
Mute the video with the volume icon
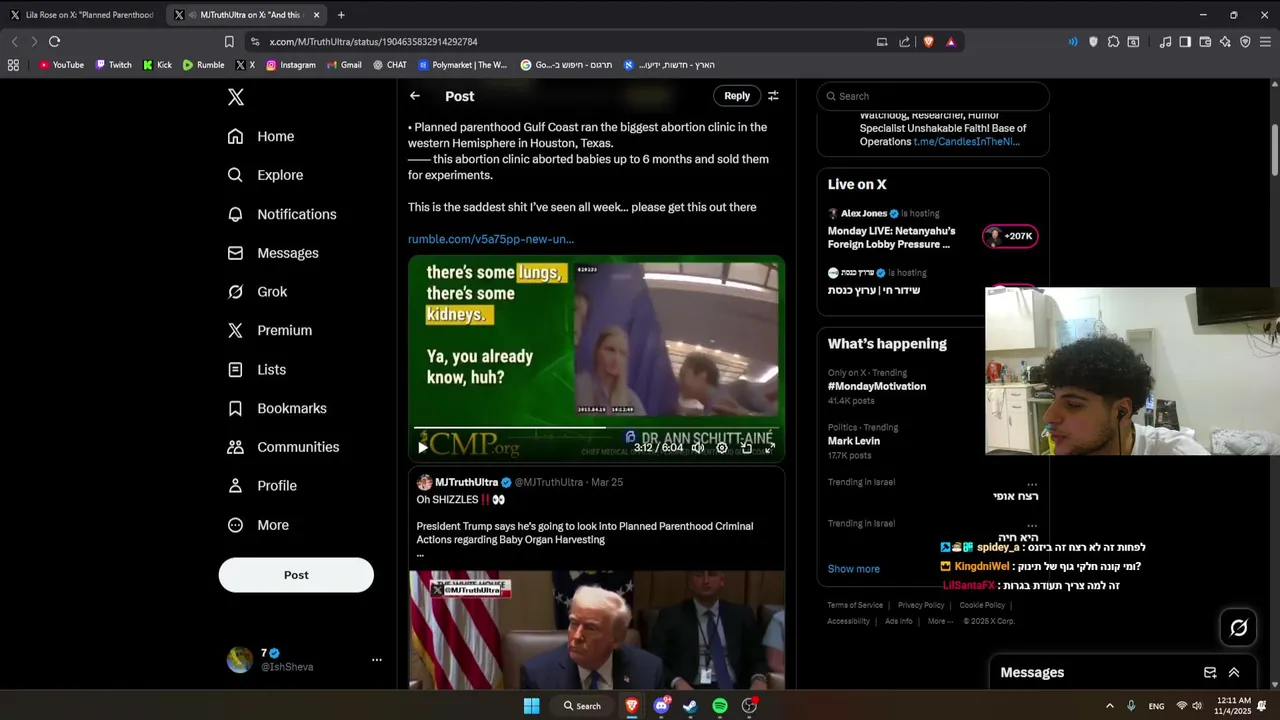pos(698,448)
